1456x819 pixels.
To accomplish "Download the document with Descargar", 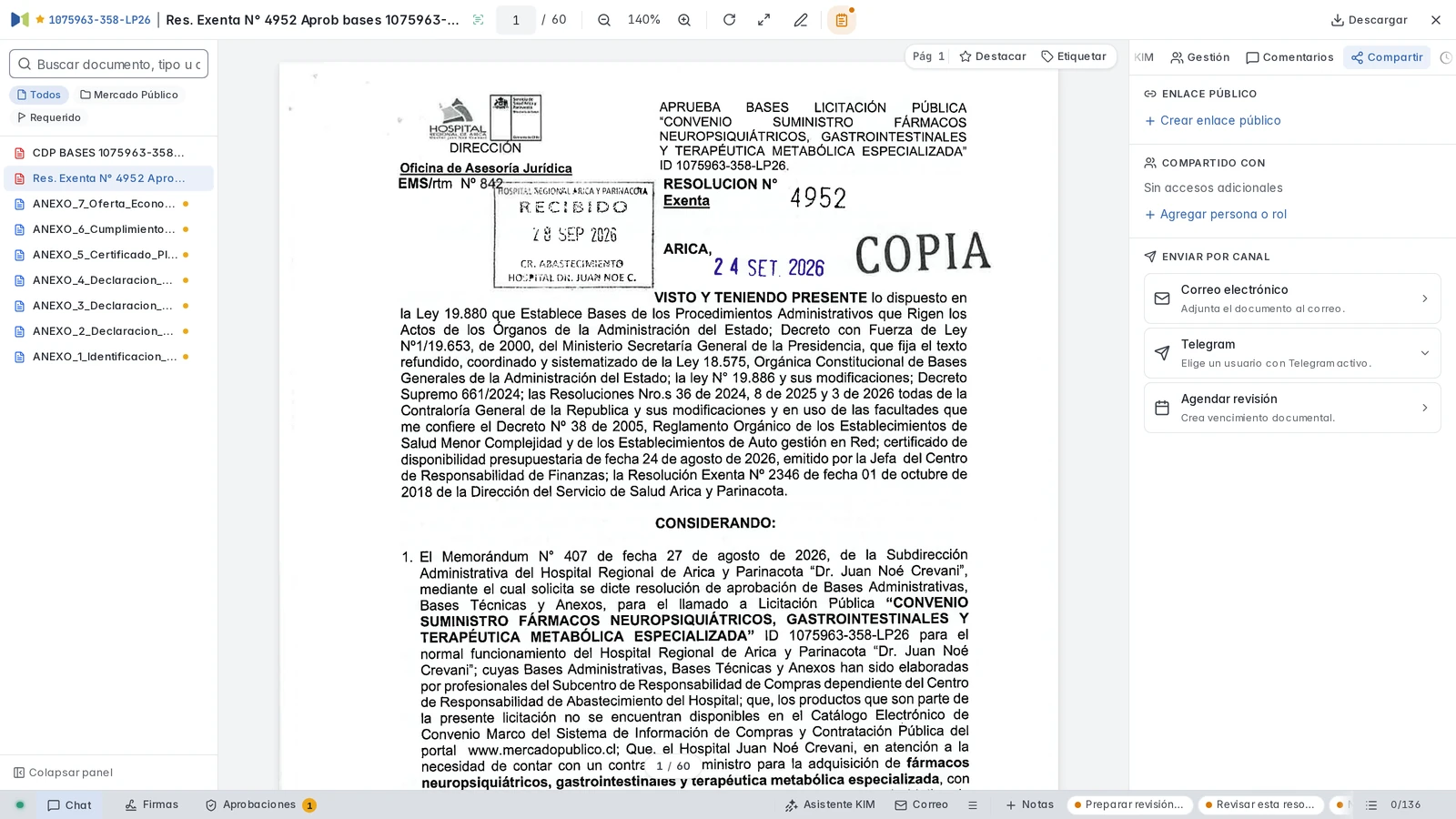I will tap(1370, 20).
